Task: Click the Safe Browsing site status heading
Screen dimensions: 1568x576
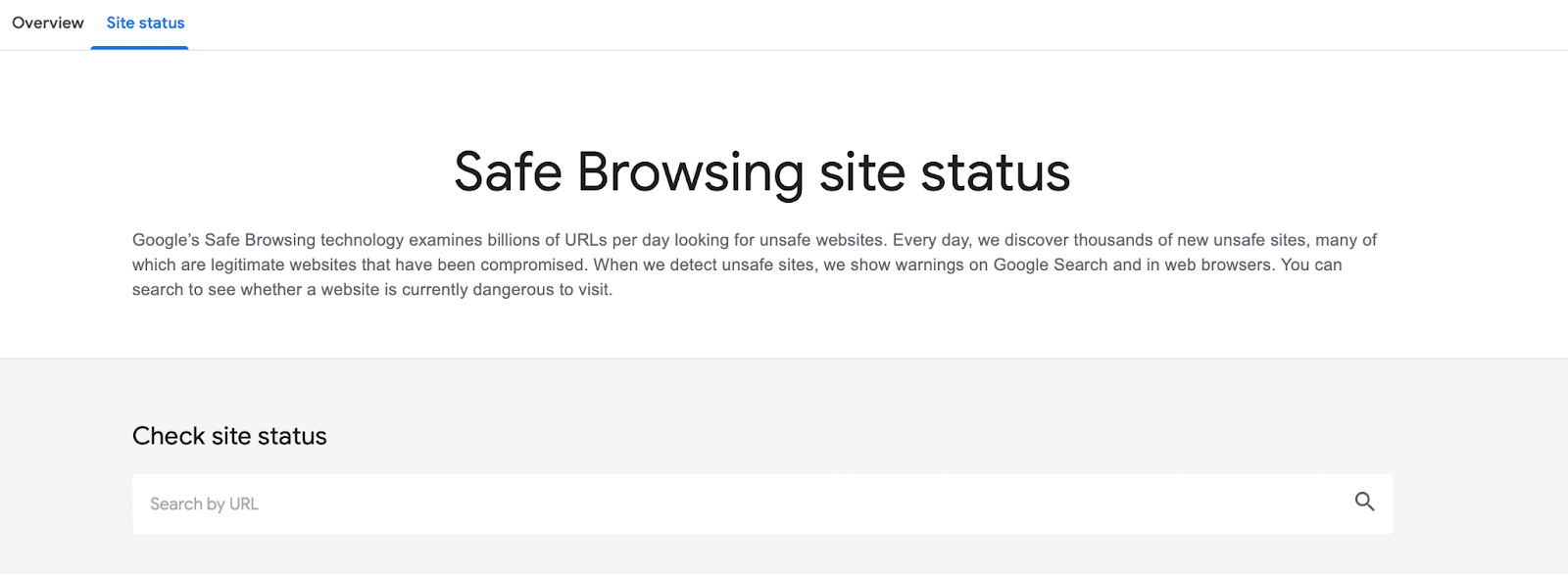Action: [761, 172]
